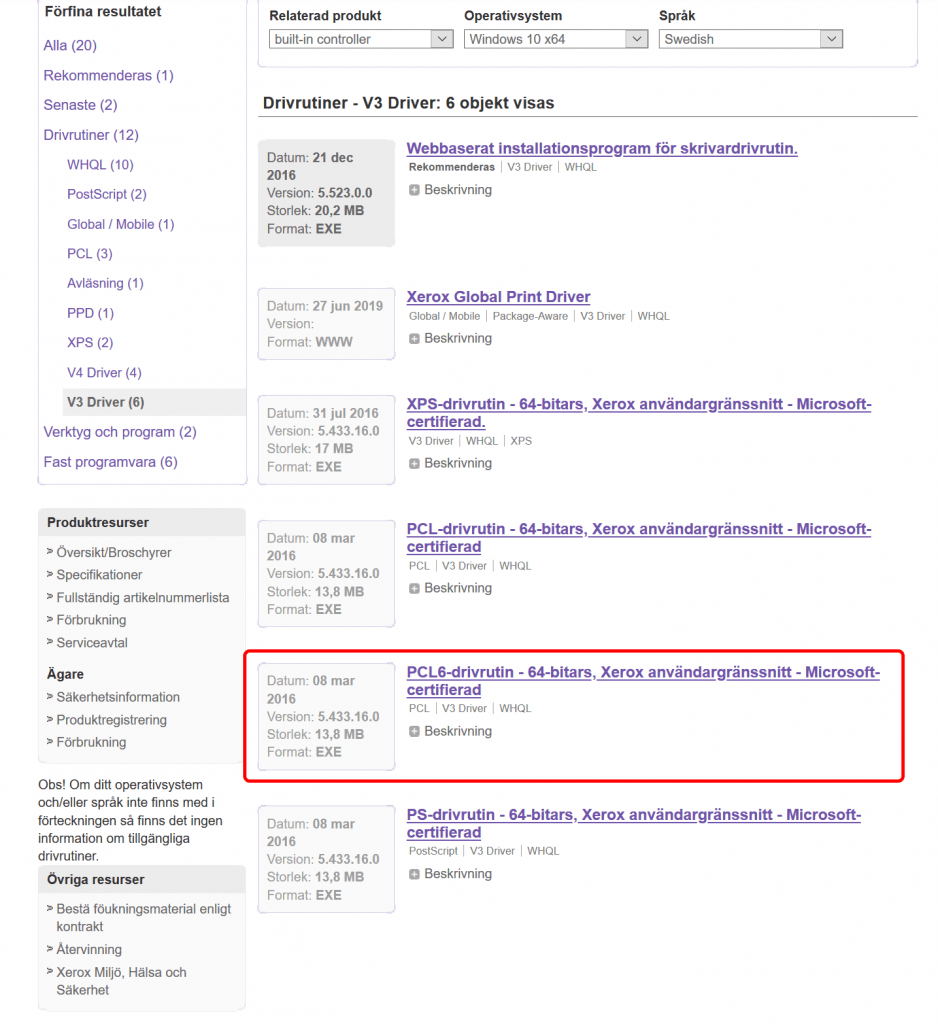Filter results by Alla (20)
This screenshot has width=938, height=1024.
click(70, 45)
